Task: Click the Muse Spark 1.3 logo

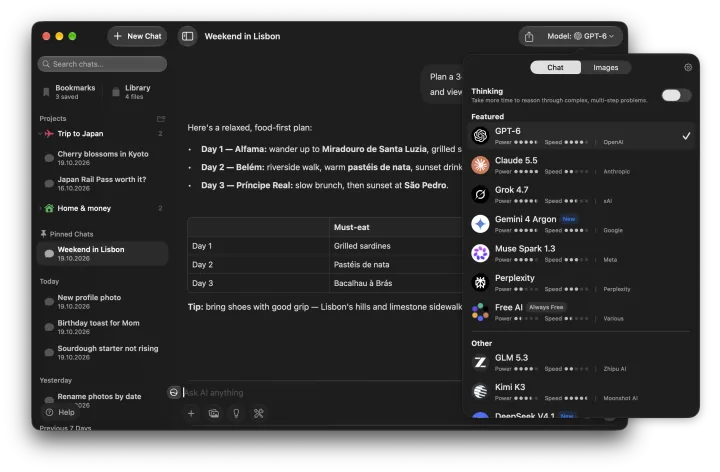Action: point(480,253)
